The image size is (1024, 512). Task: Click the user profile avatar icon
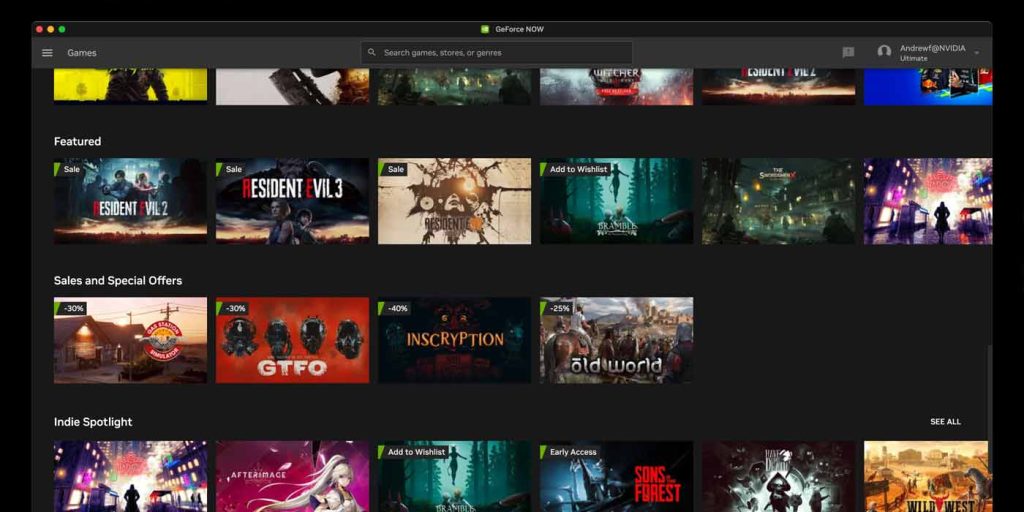click(x=884, y=52)
